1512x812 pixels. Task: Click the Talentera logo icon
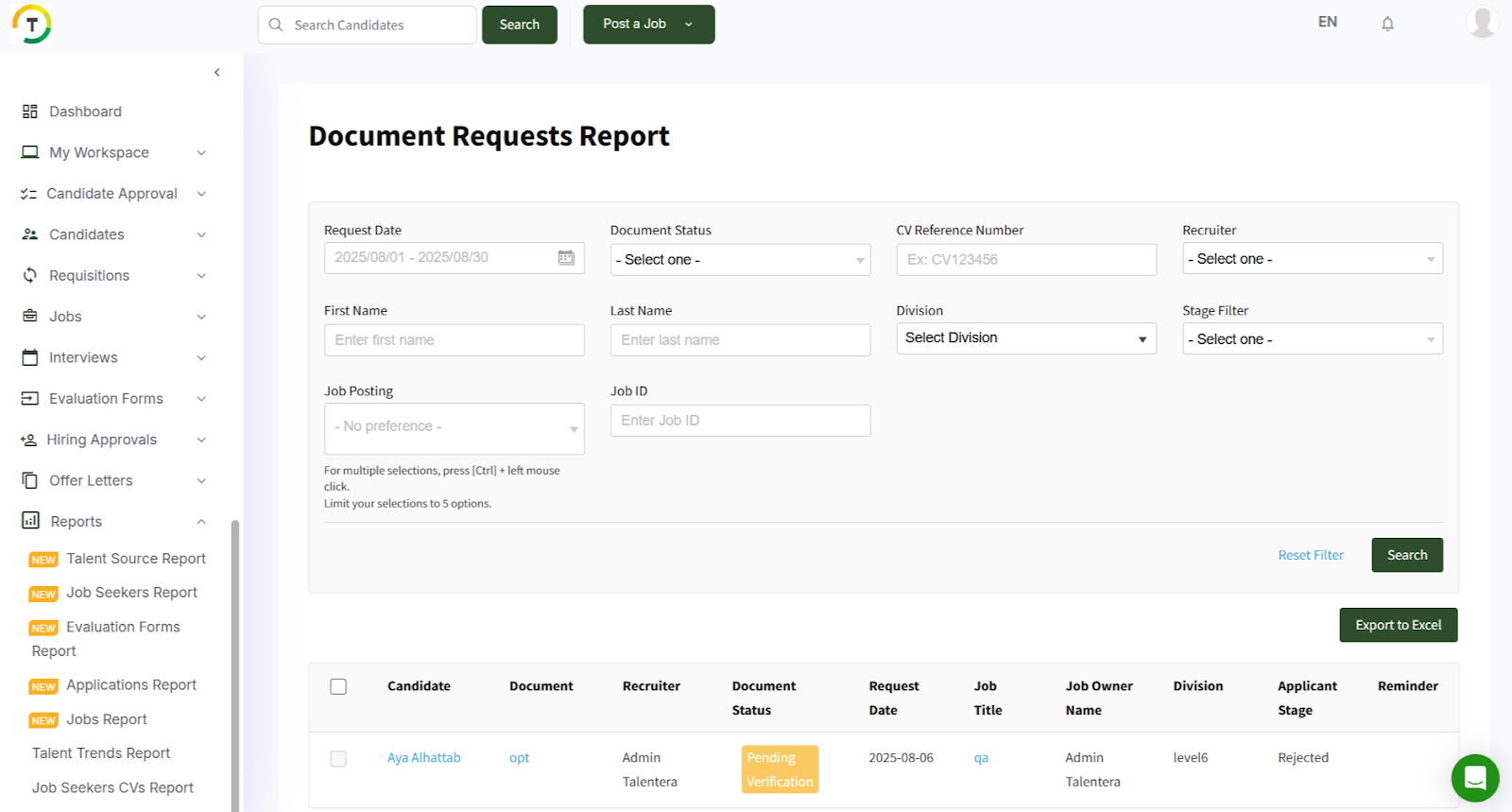click(32, 25)
